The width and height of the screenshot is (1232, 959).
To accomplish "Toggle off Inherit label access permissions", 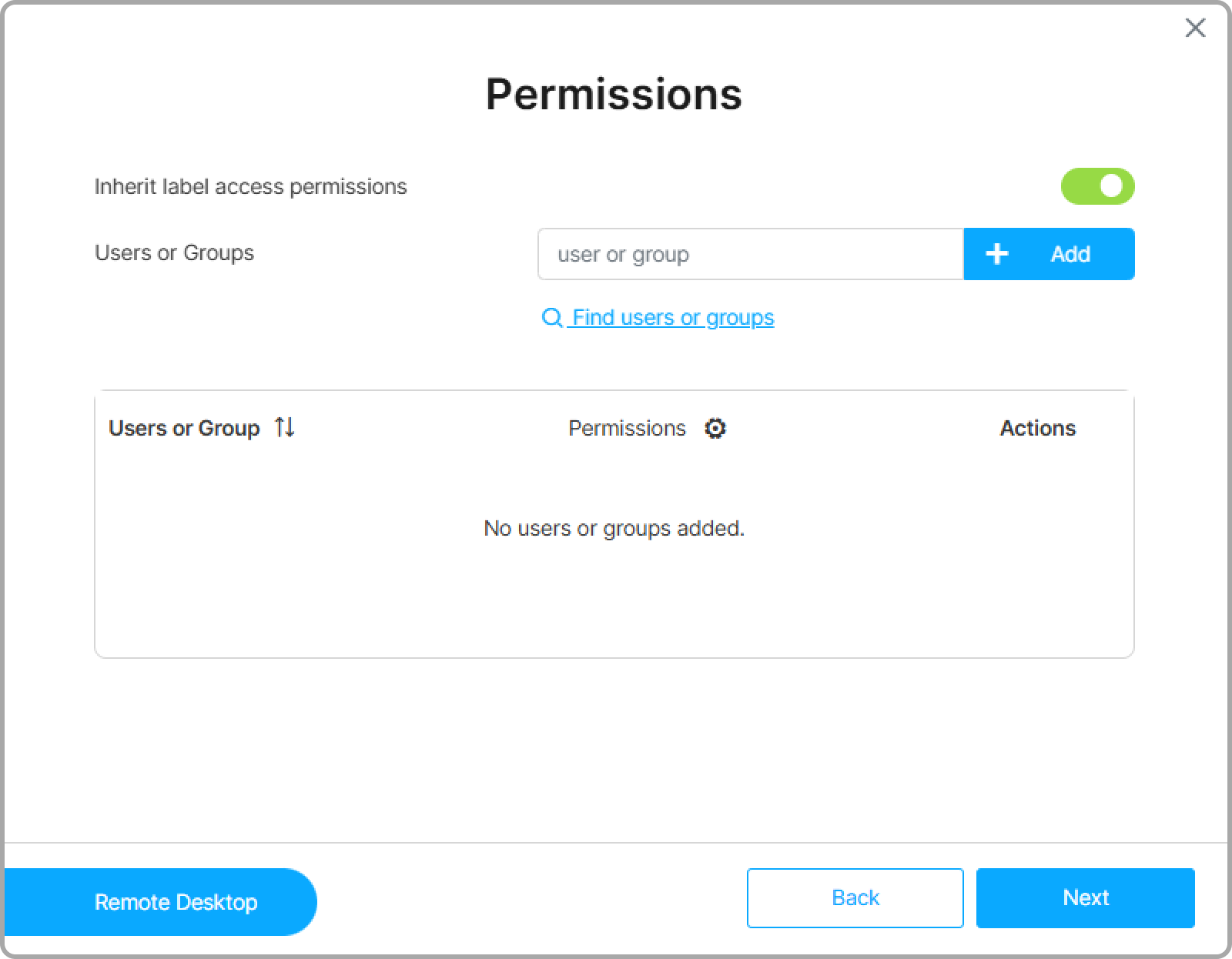I will tap(1097, 186).
